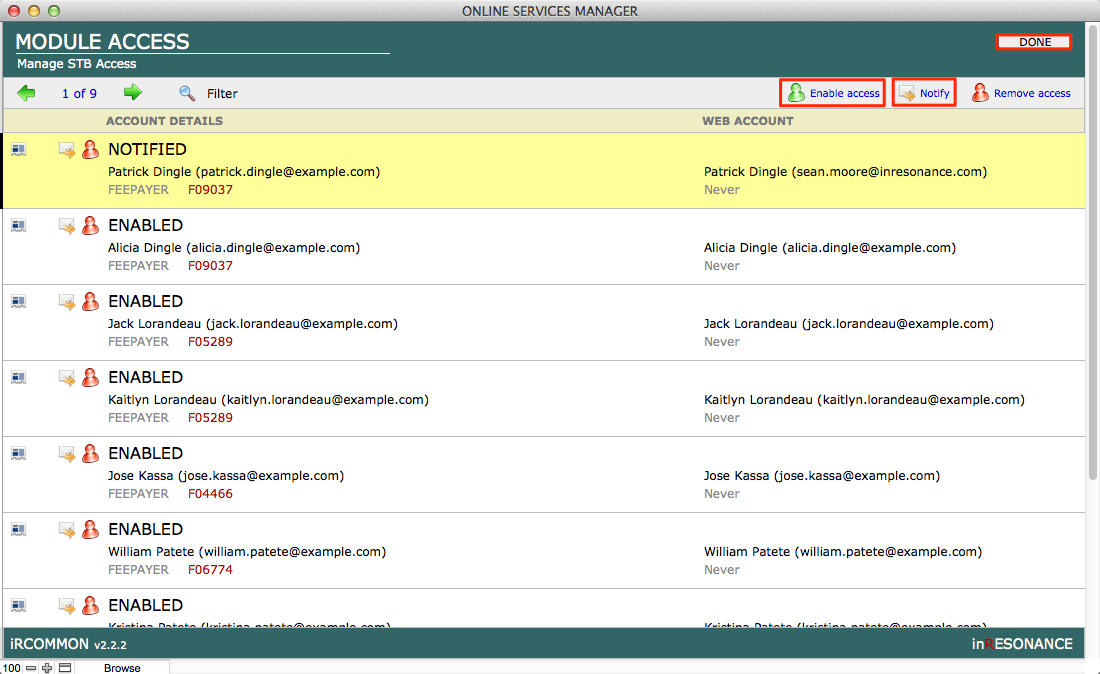Click notify envelope icon for Kaitlyn Lorandeau
1100x674 pixels.
point(67,378)
